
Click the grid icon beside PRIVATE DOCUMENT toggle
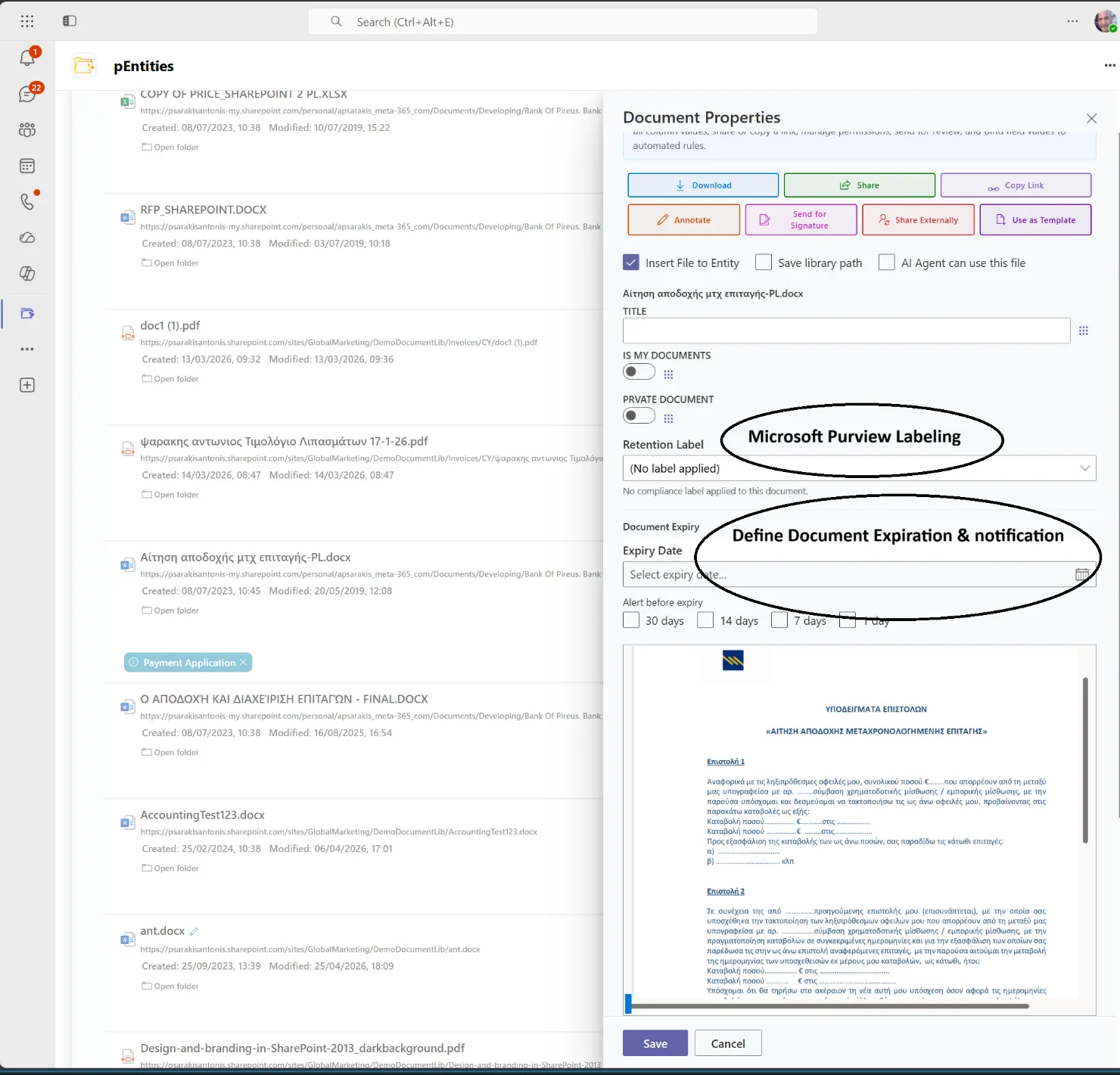point(668,418)
